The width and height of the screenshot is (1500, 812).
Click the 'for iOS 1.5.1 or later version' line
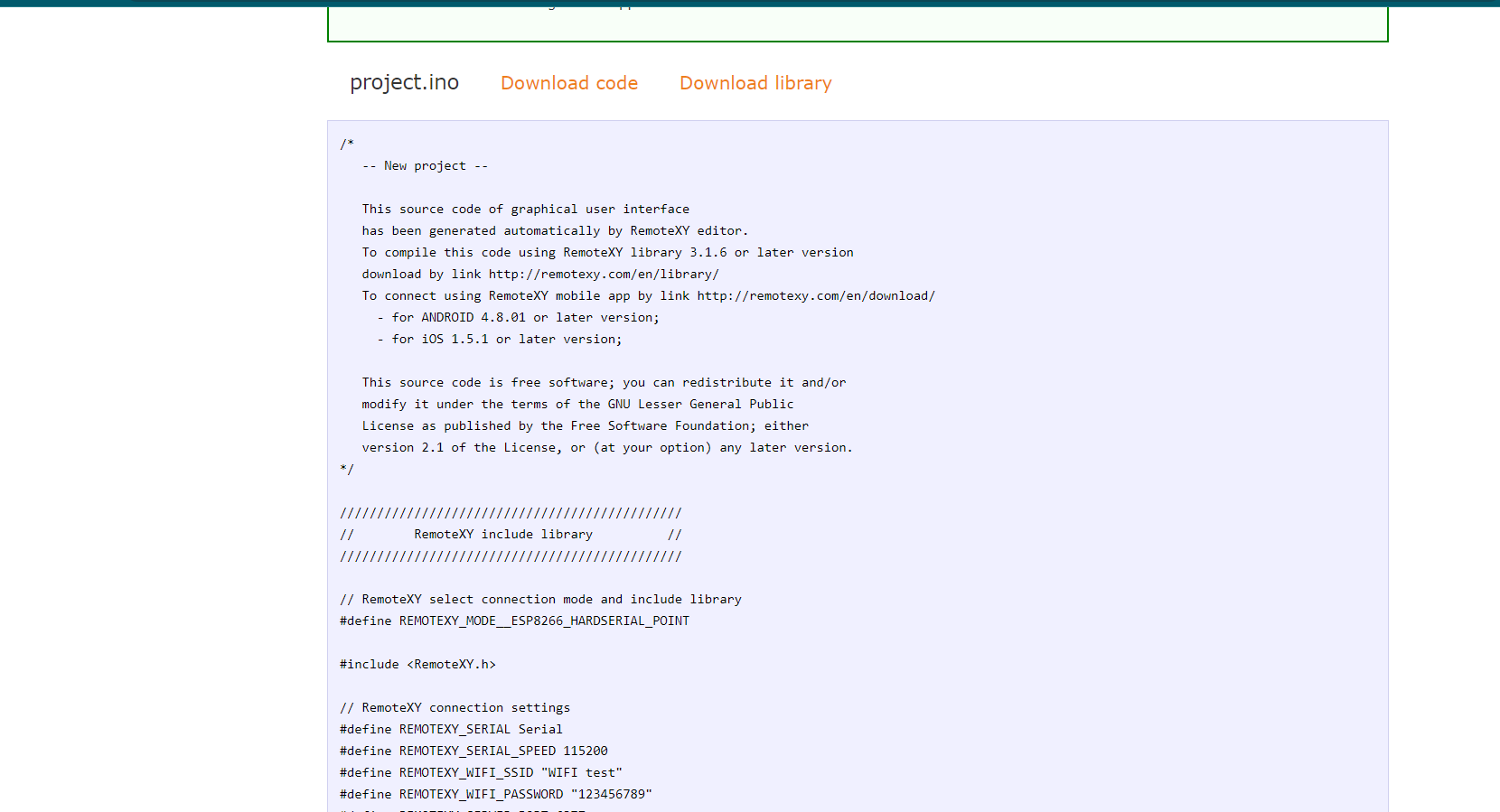tap(500, 340)
